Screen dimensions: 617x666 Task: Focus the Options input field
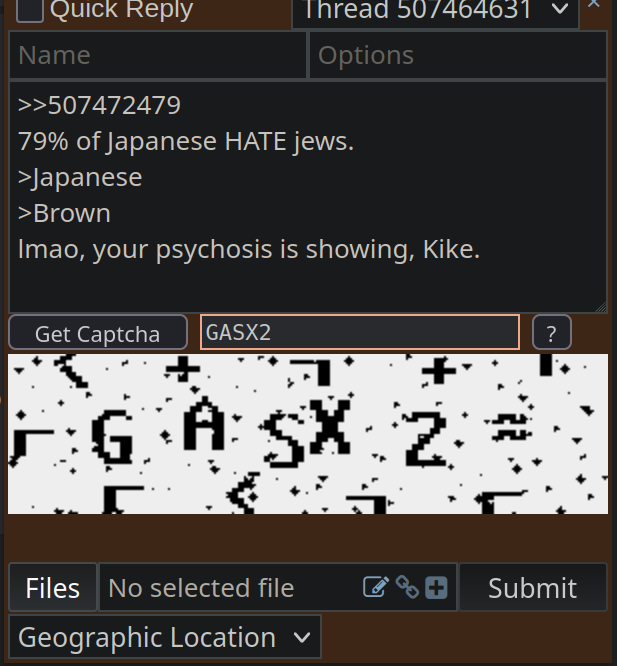[x=458, y=55]
